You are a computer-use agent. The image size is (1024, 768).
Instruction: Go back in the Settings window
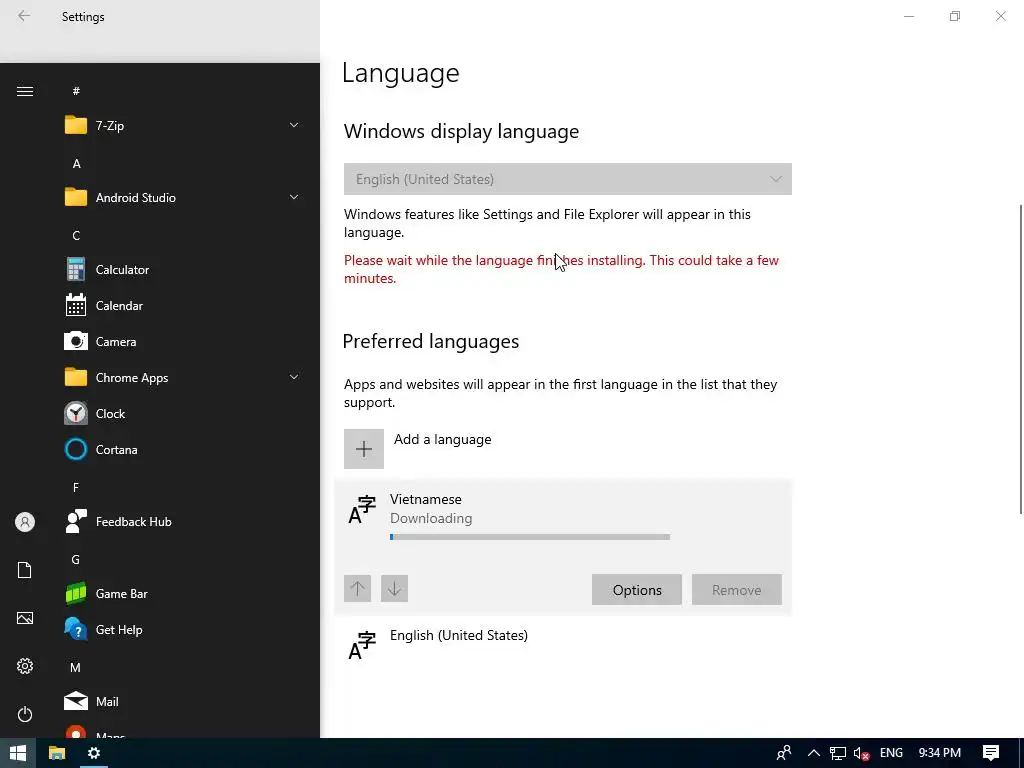(x=24, y=16)
